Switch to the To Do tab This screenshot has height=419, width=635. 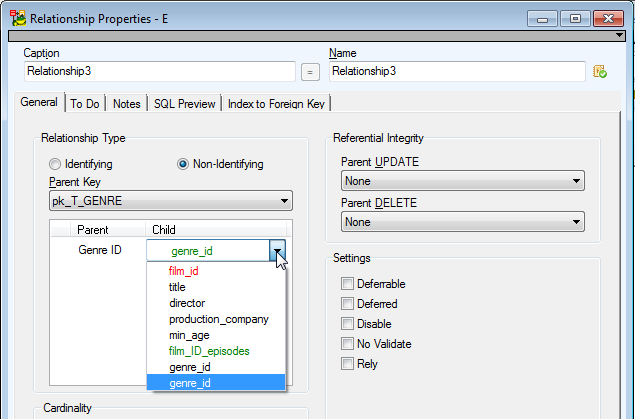click(87, 103)
